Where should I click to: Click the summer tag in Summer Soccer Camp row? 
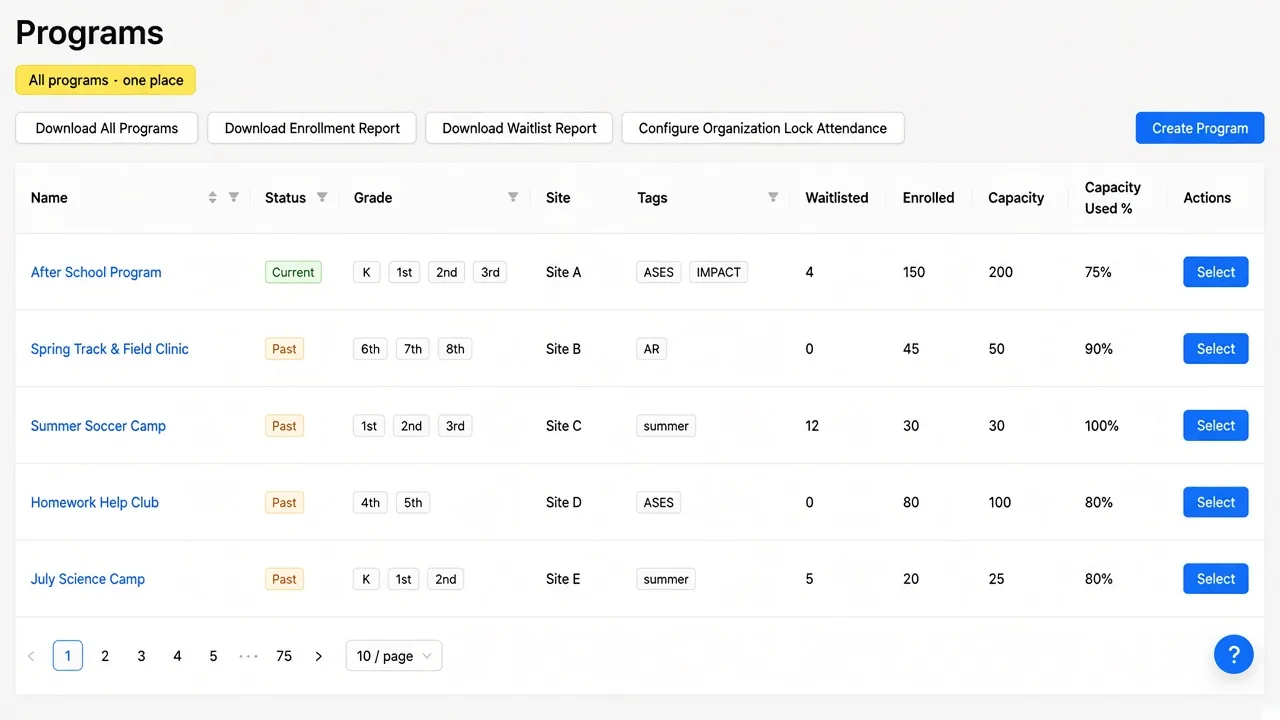[x=666, y=426]
